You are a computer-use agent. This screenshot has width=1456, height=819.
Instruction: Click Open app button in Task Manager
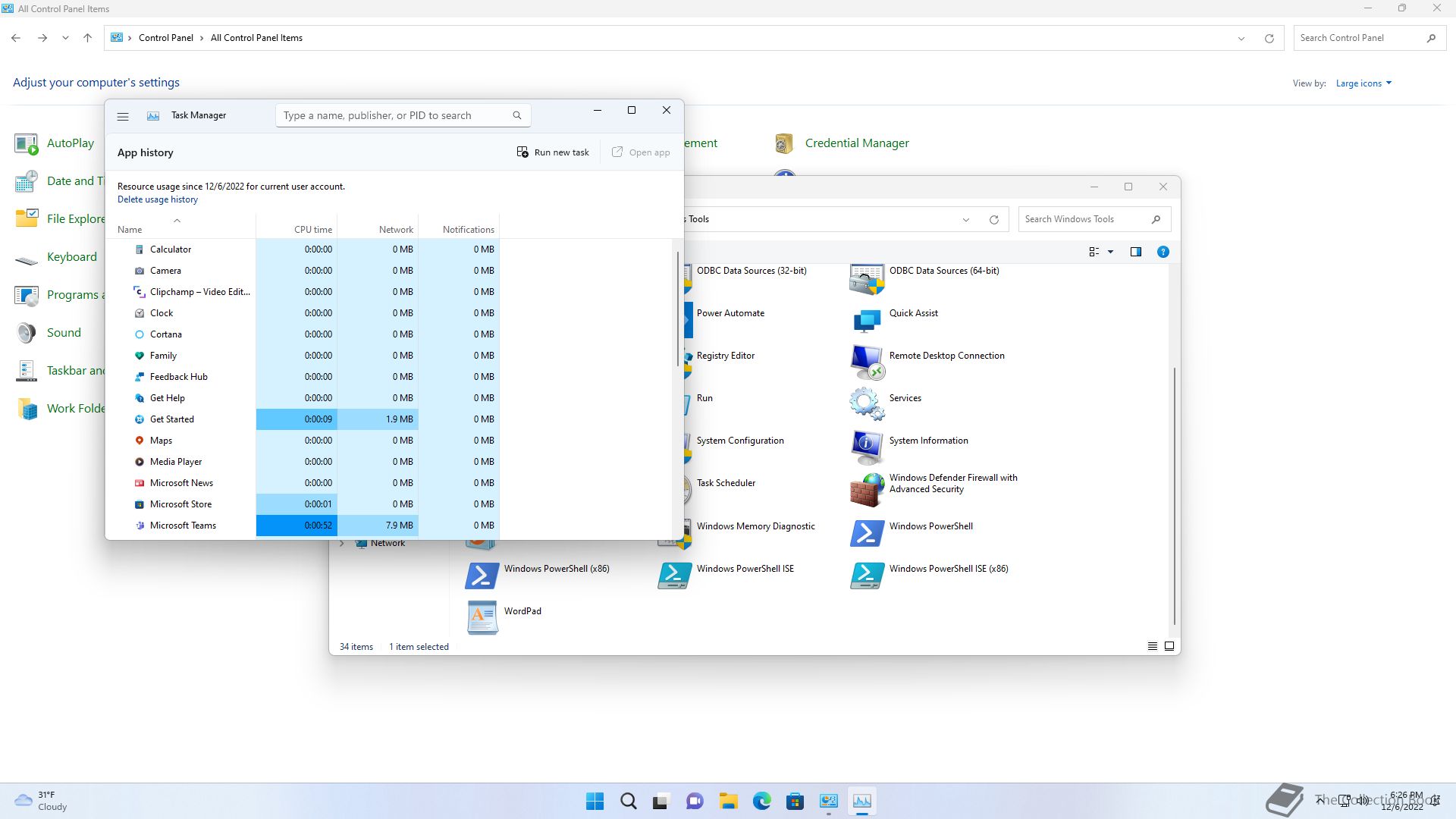pyautogui.click(x=641, y=152)
